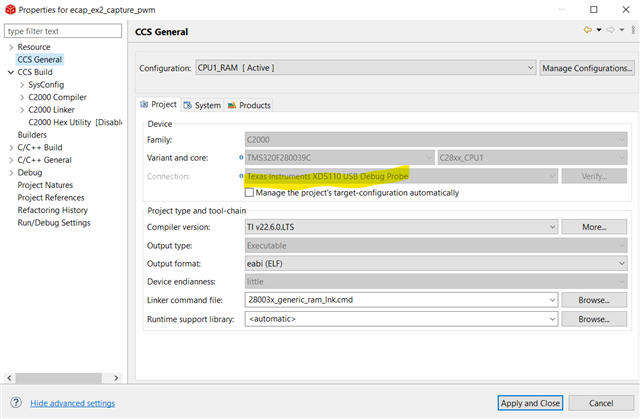Click Hide advanced settings link
Viewport: 640px width, 419px height.
coord(72,403)
